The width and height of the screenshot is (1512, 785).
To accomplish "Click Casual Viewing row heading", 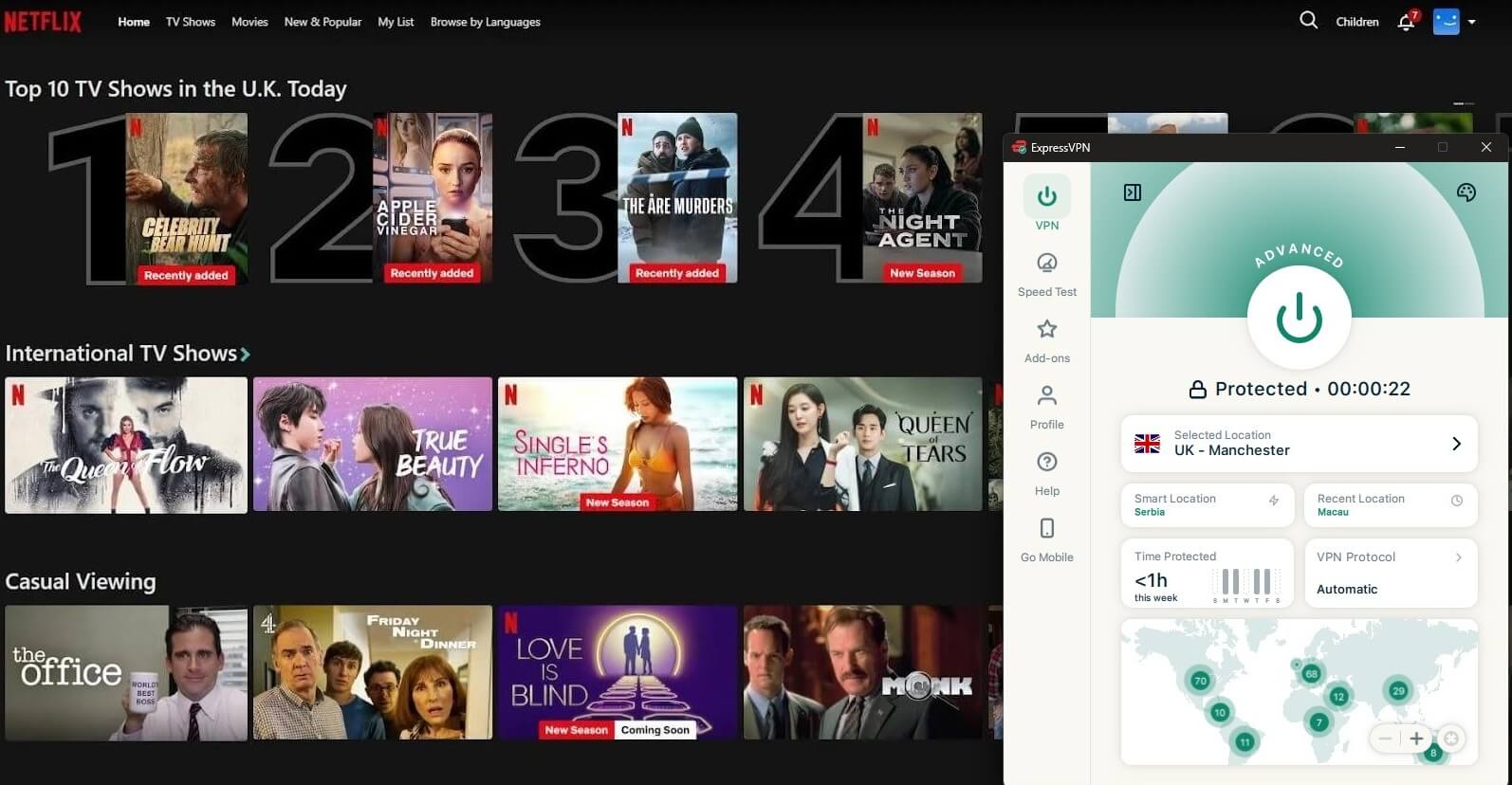I will point(81,581).
